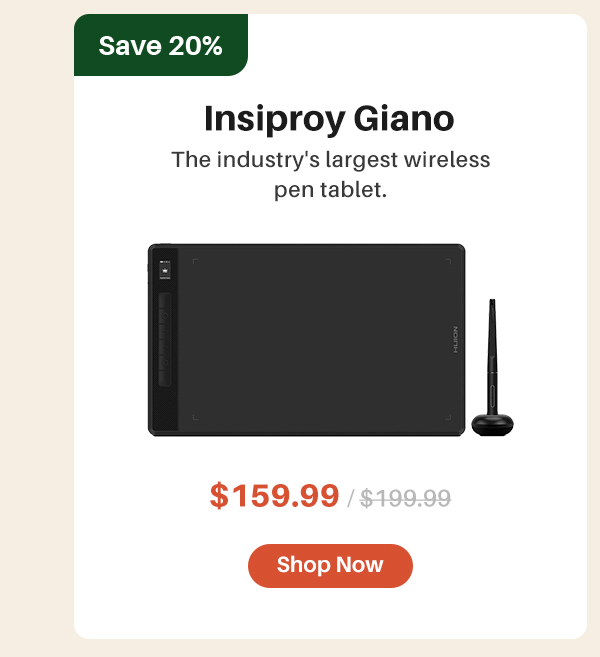Click the top-right active area corner marker
This screenshot has height=657, width=600.
(x=448, y=261)
